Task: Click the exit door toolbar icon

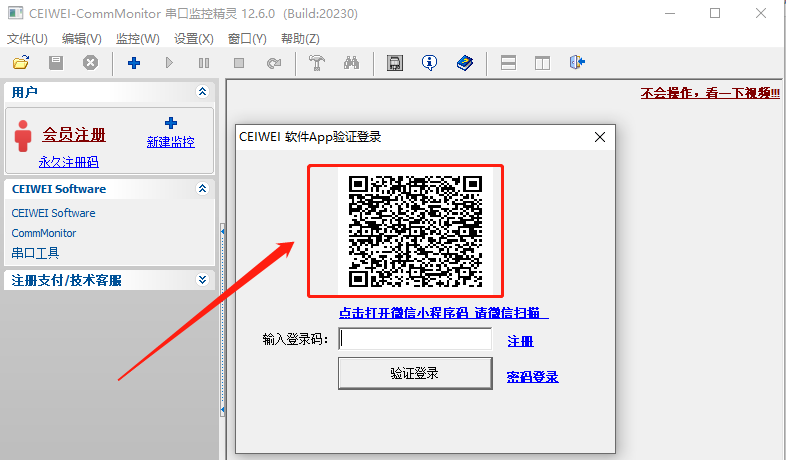Action: tap(577, 62)
